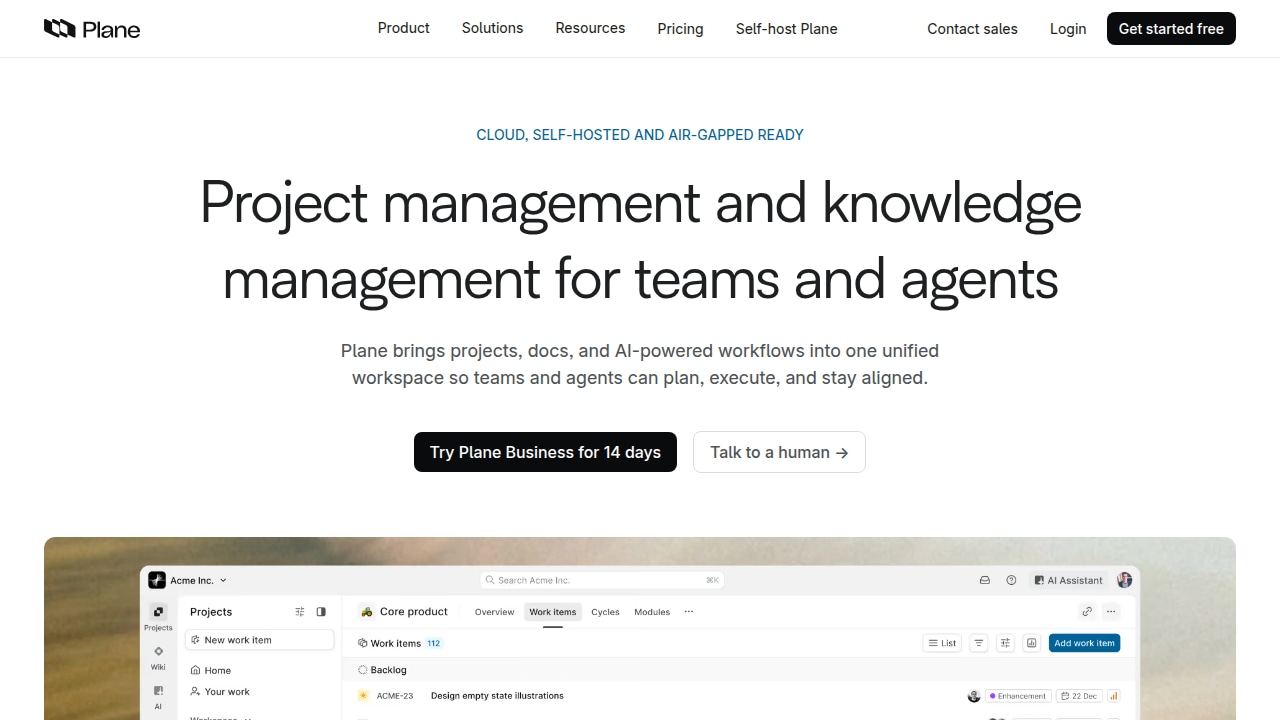Click New work item in the Projects panel

tap(260, 640)
